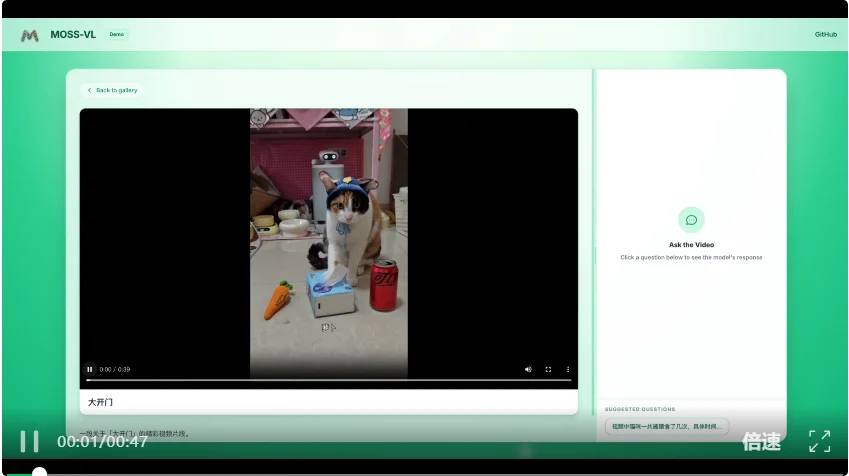
Task: Expand outer player to fullscreen
Action: (819, 441)
